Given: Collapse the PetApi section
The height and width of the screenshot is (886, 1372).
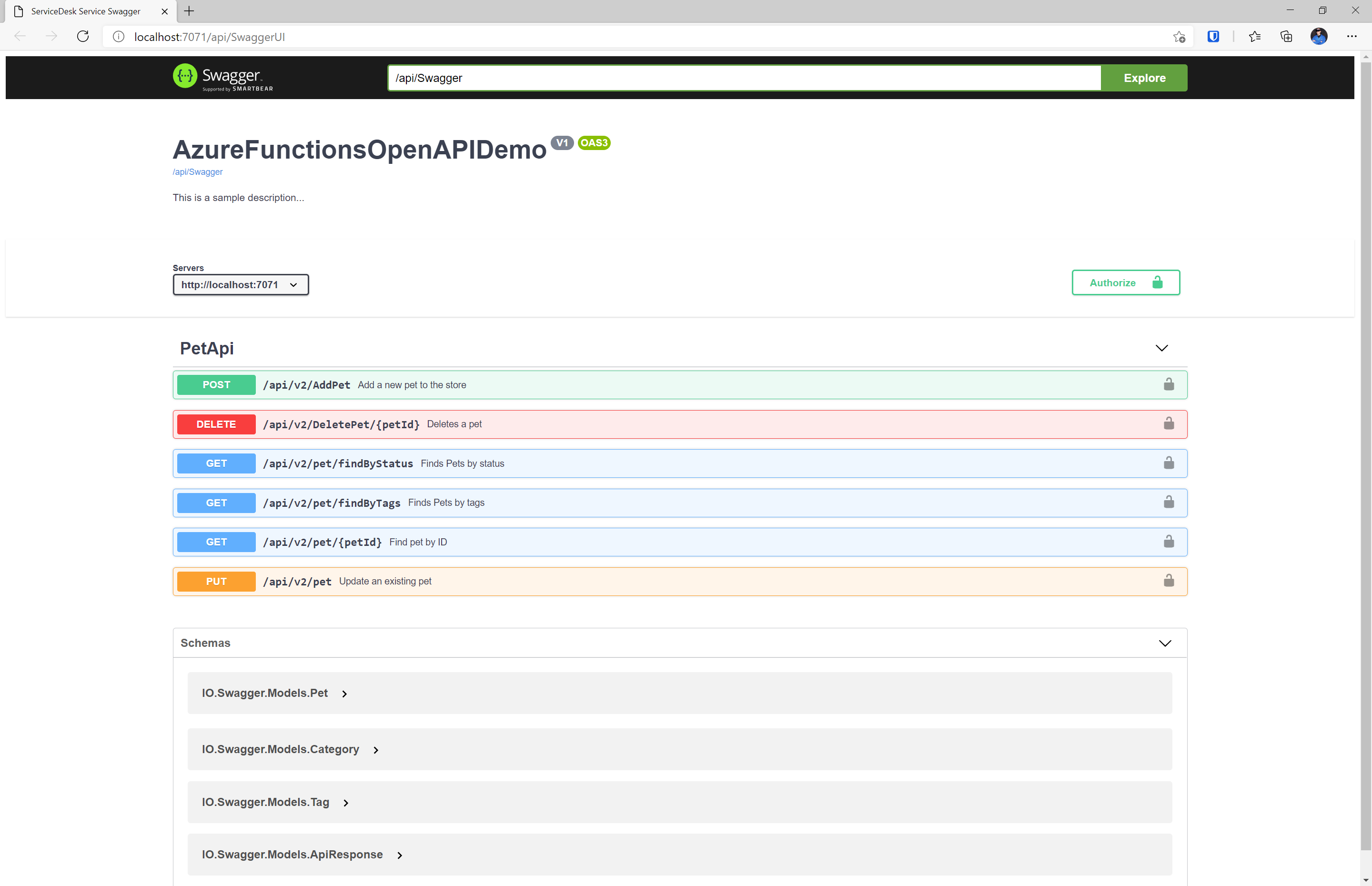Looking at the screenshot, I should [1161, 348].
